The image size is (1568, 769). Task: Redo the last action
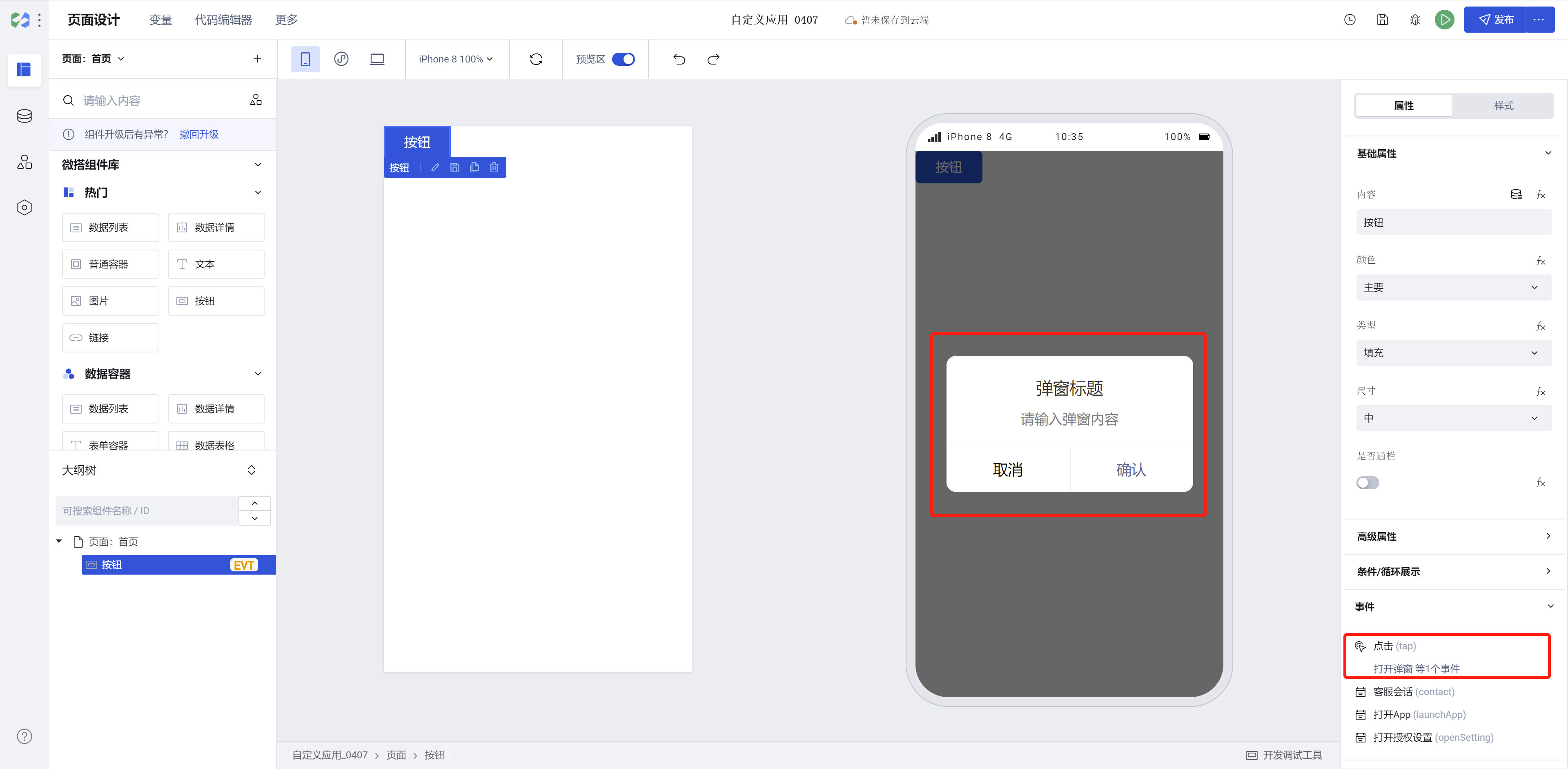point(713,59)
